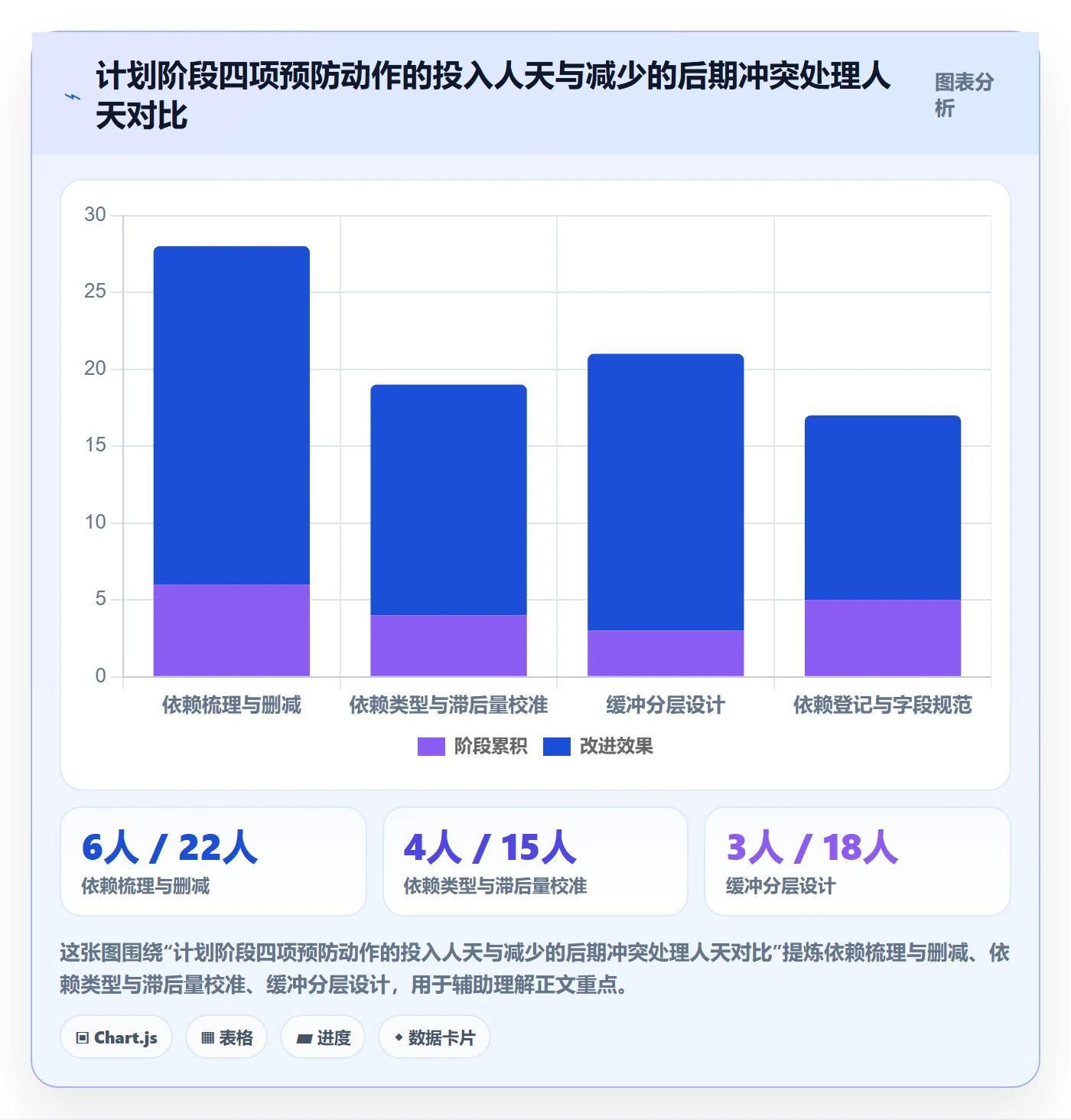The width and height of the screenshot is (1071, 1120).
Task: Click the x-axis label 依赖登记与字段规范
Action: click(883, 705)
